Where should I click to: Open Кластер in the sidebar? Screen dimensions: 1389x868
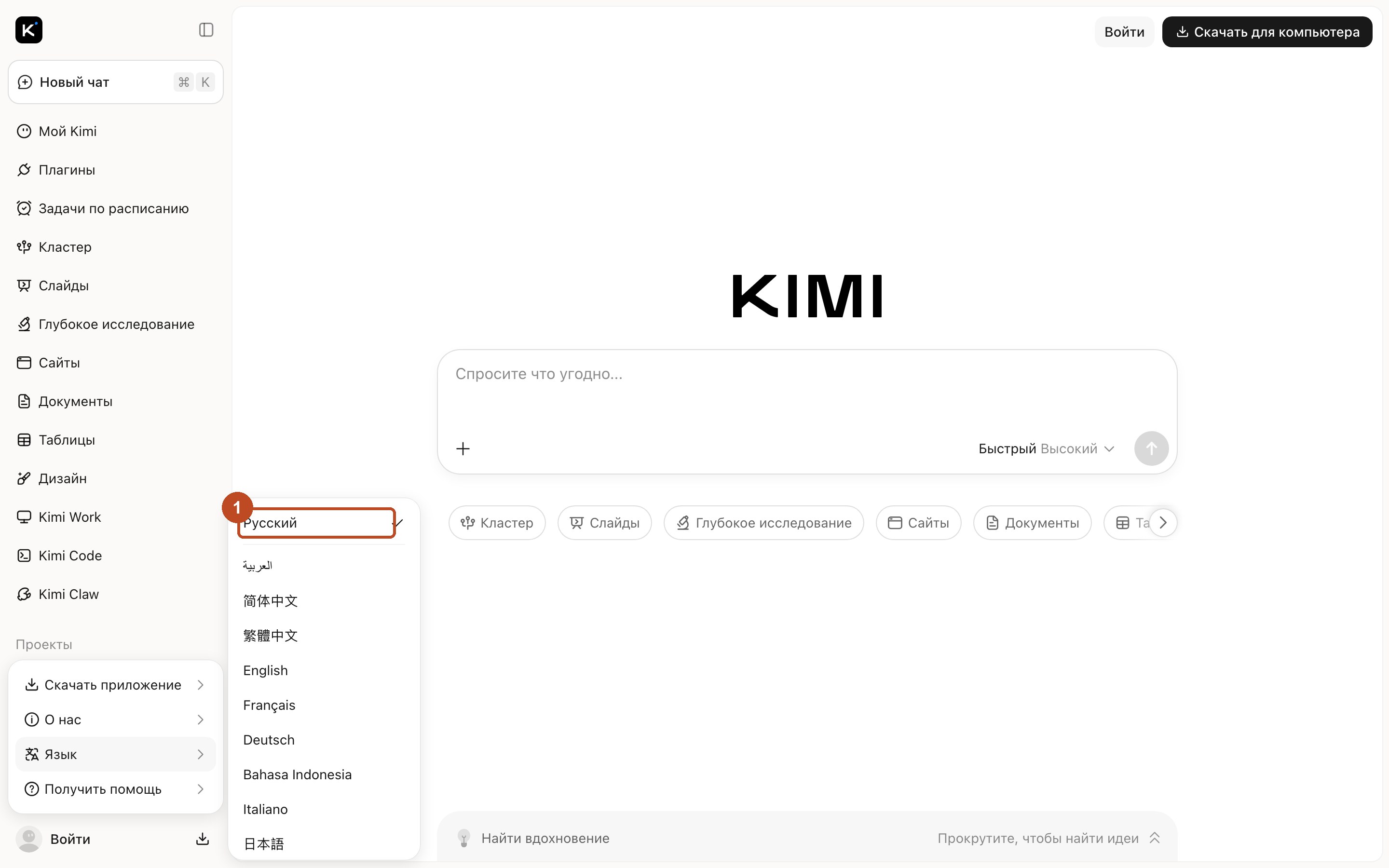coord(115,247)
